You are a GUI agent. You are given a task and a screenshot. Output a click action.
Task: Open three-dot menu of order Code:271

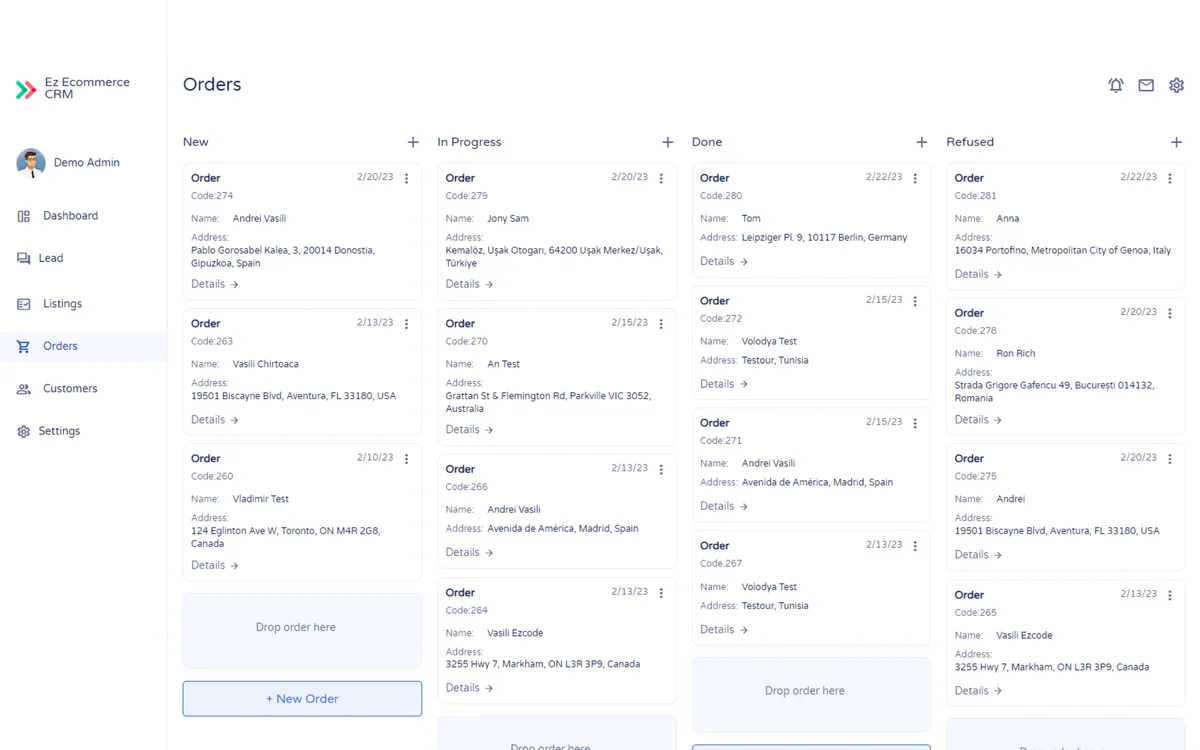(x=915, y=424)
